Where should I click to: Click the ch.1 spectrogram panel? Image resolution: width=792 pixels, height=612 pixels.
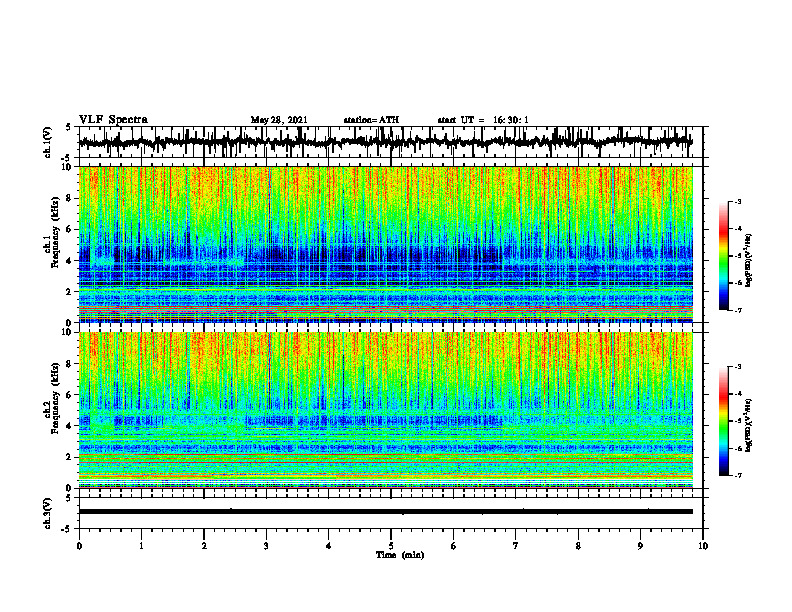coord(386,244)
